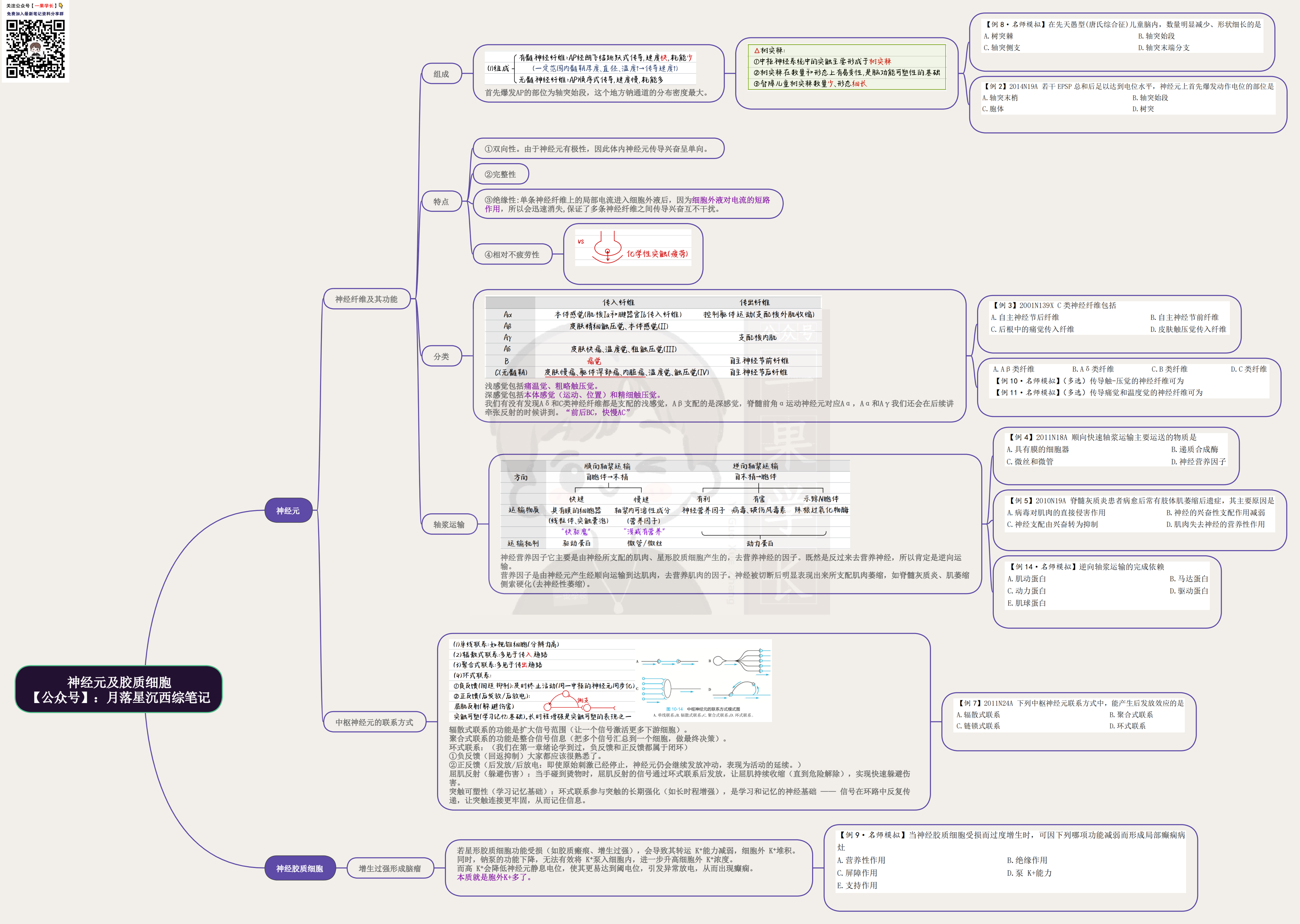Click the nerve fiber classification table

point(653,337)
